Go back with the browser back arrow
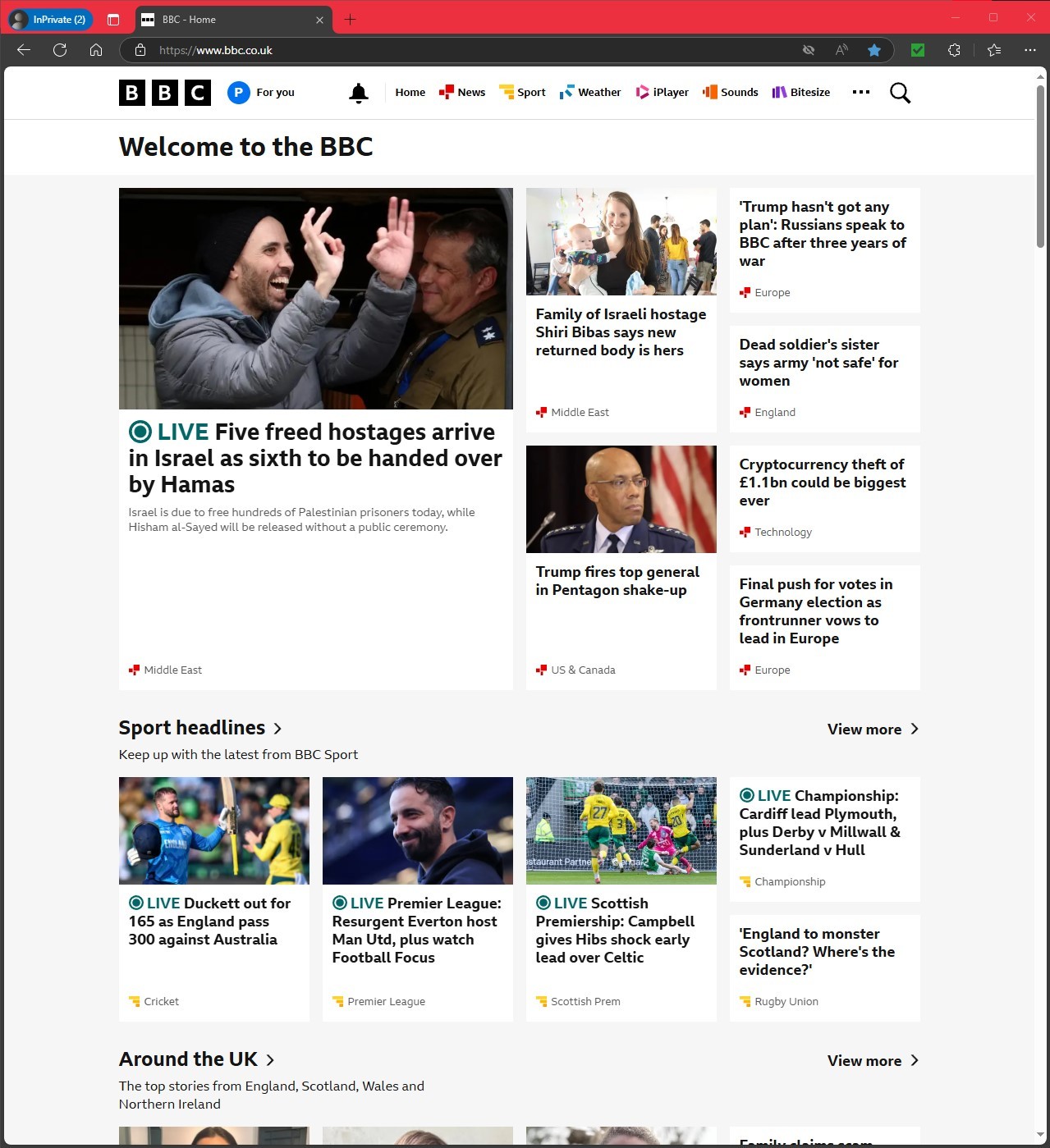The image size is (1050, 1148). tap(24, 50)
